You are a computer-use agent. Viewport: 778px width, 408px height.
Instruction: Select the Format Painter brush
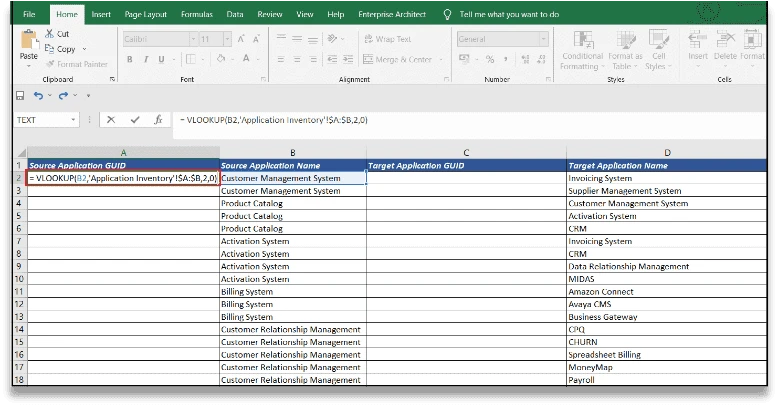pyautogui.click(x=50, y=64)
